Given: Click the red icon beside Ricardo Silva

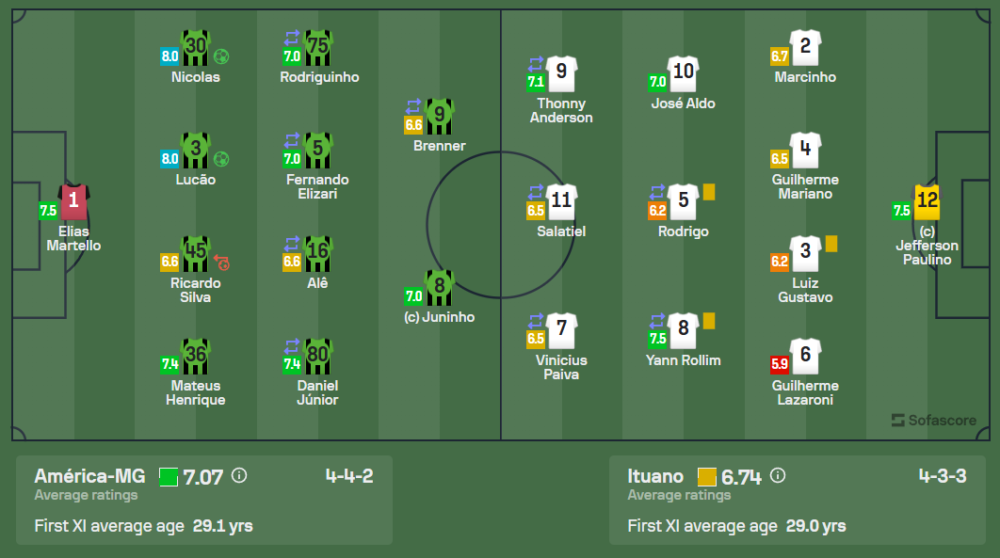Looking at the screenshot, I should pos(221,262).
